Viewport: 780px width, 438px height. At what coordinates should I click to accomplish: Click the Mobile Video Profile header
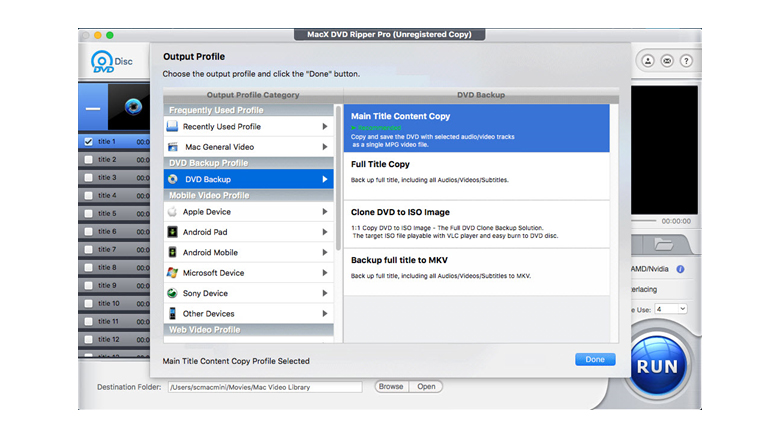click(x=249, y=196)
